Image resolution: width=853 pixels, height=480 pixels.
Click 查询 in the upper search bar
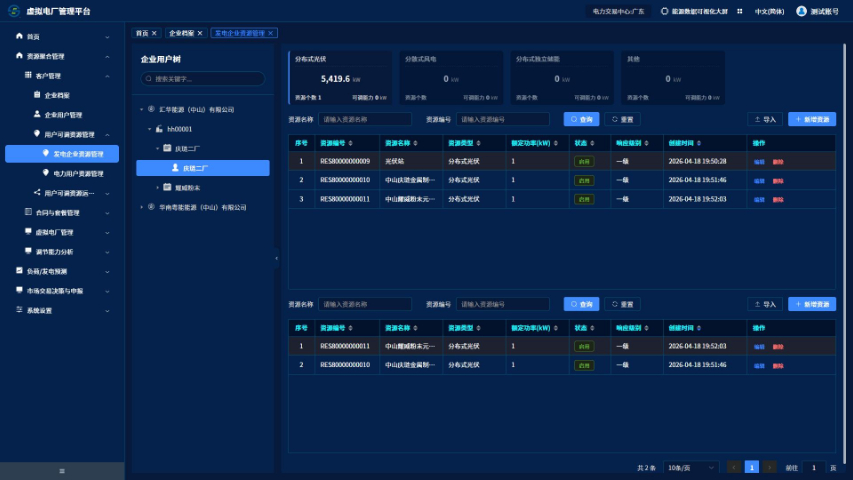point(582,119)
